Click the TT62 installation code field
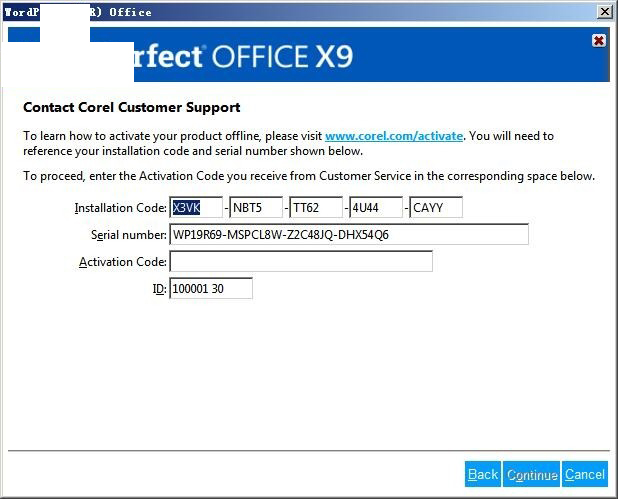The height and width of the screenshot is (499, 618). 316,207
